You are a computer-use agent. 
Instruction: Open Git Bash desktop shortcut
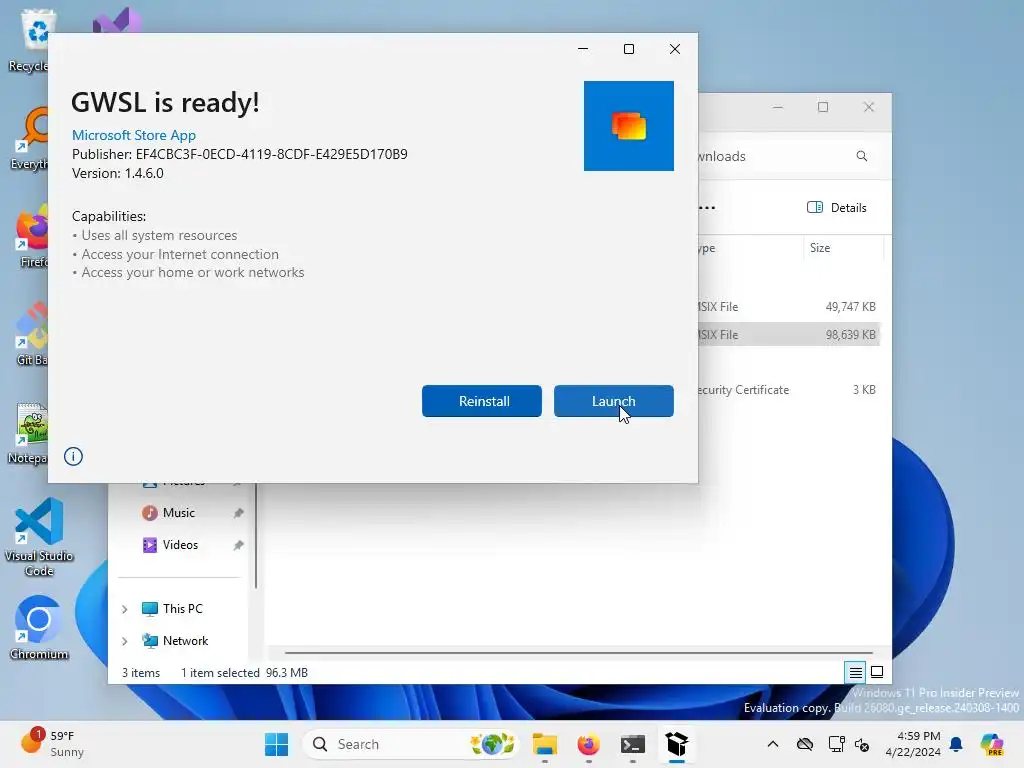[30, 334]
